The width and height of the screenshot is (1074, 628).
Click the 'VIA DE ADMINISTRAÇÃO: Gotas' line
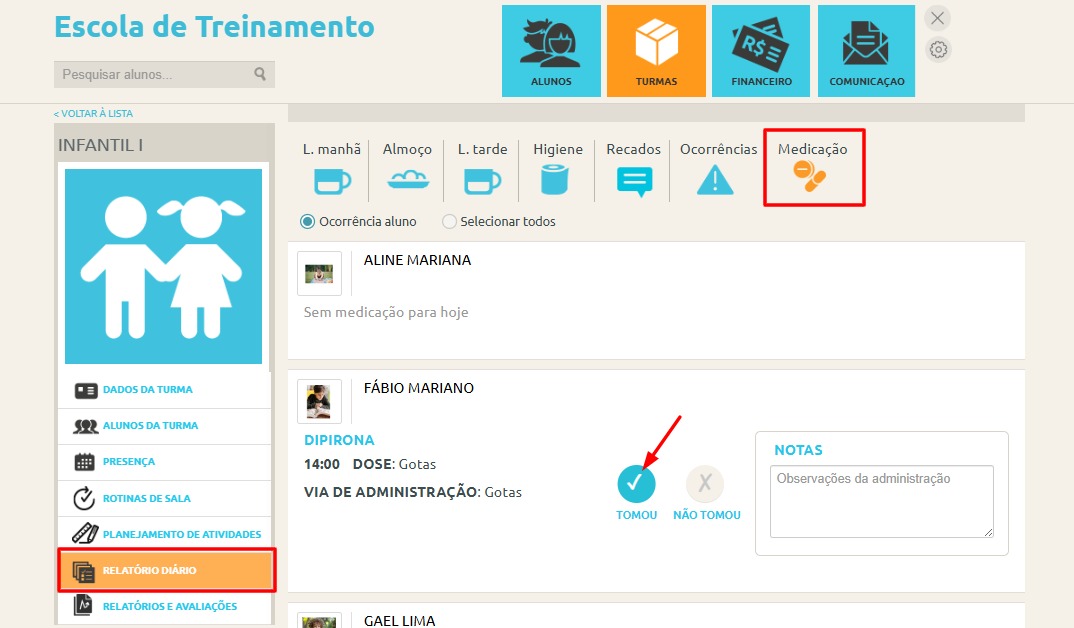coord(413,492)
